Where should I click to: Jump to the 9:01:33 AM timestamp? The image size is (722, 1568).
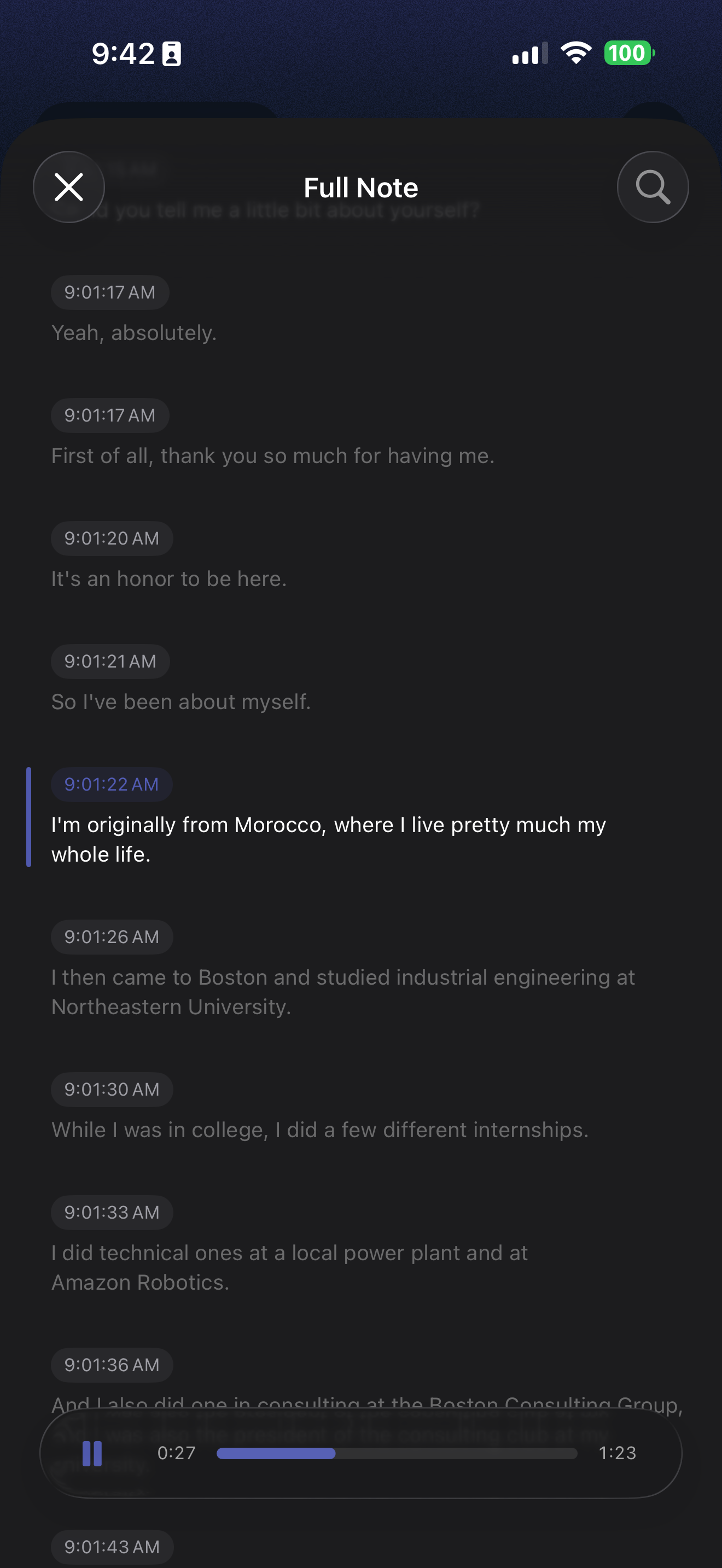click(x=112, y=1213)
